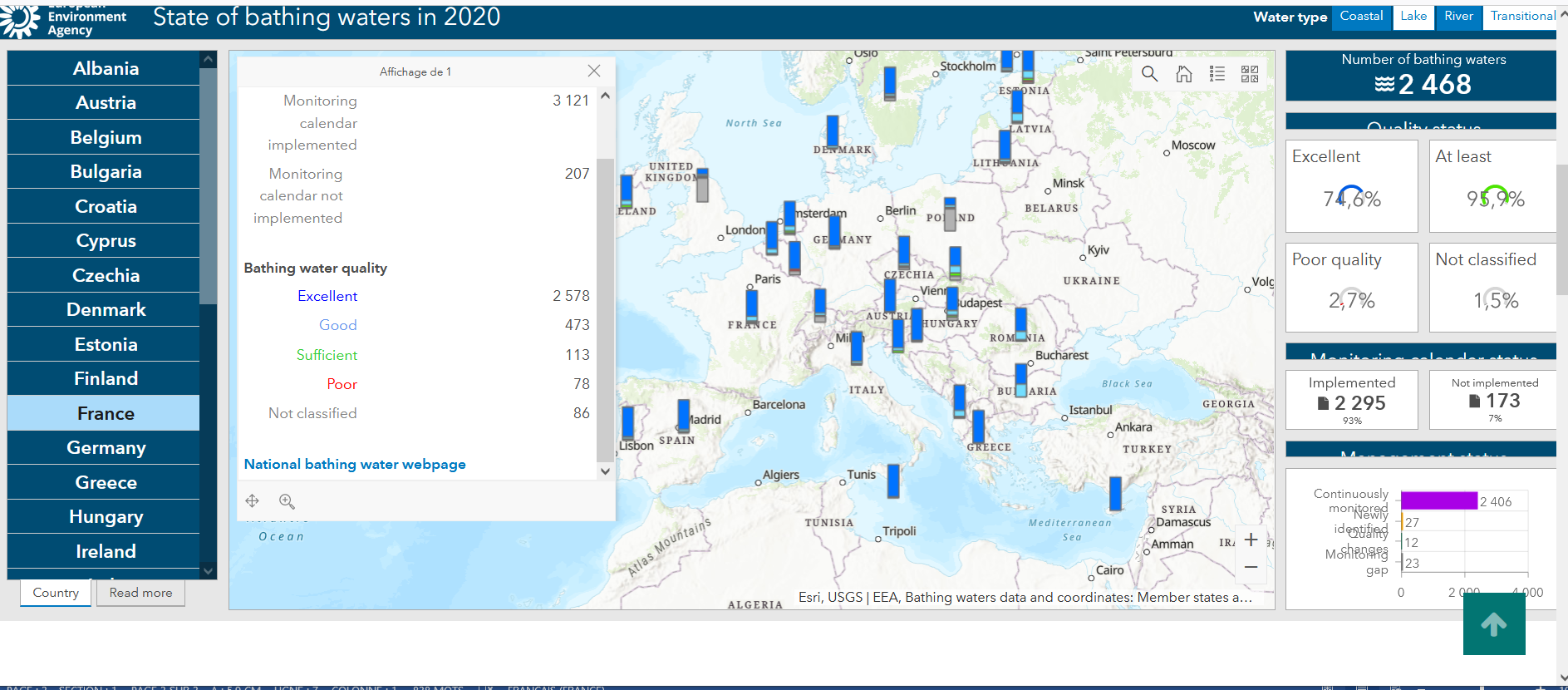The width and height of the screenshot is (1568, 690).
Task: Show the map legend list
Action: pyautogui.click(x=1217, y=74)
